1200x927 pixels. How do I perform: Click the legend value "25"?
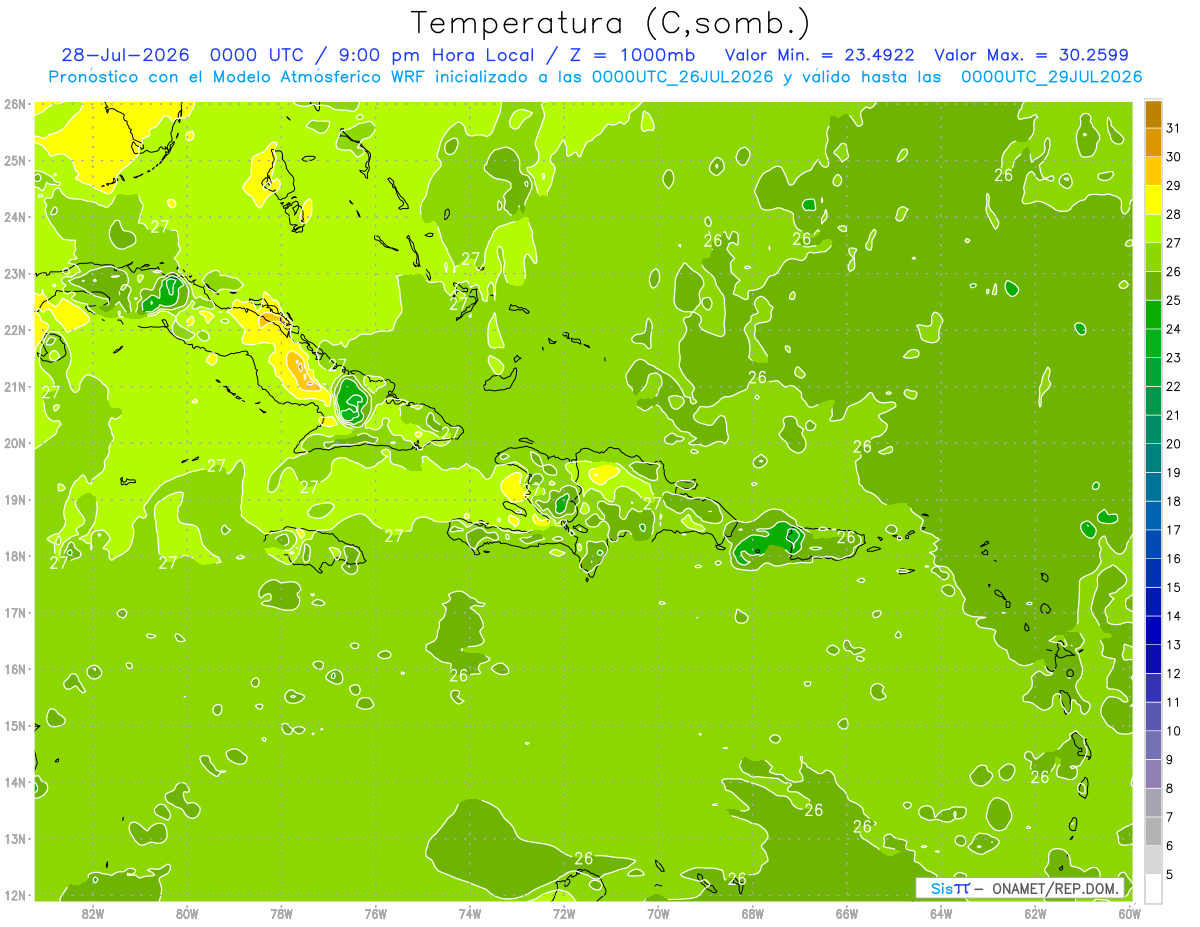coord(1174,300)
